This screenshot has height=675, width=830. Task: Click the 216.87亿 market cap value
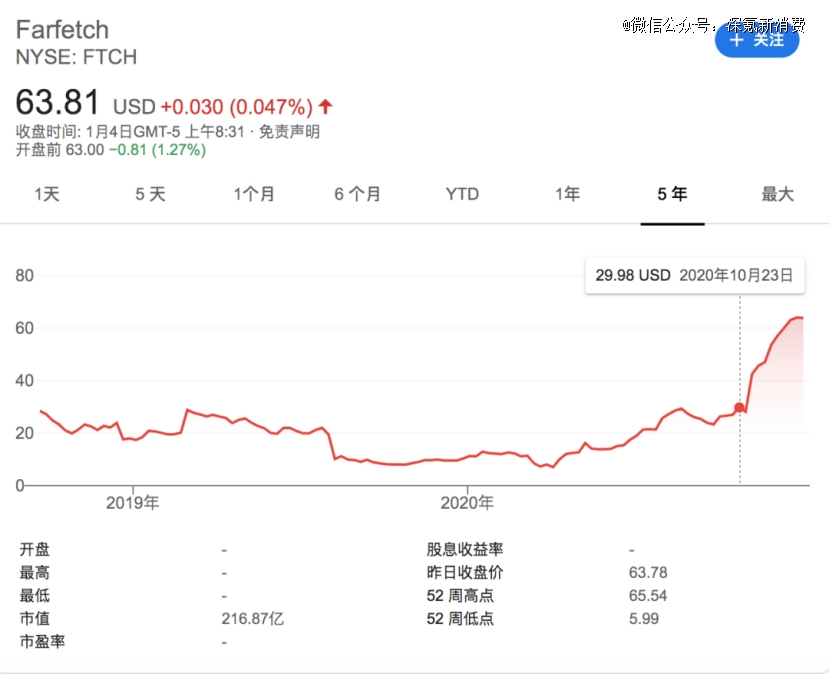click(x=252, y=618)
